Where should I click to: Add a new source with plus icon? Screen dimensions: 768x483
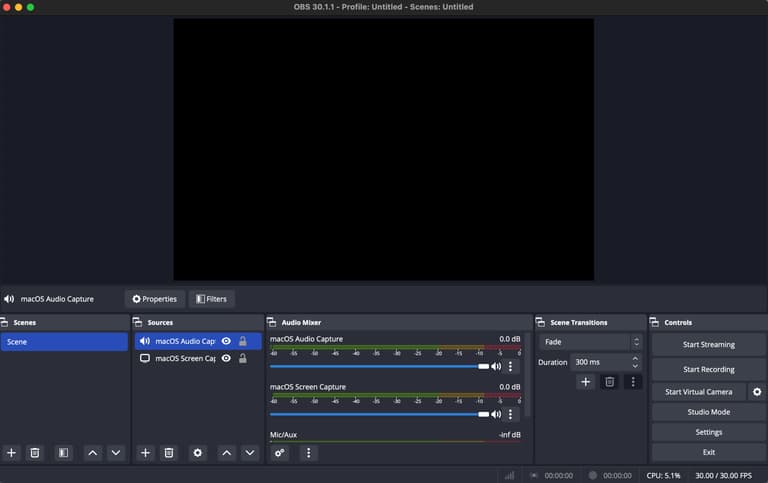145,453
